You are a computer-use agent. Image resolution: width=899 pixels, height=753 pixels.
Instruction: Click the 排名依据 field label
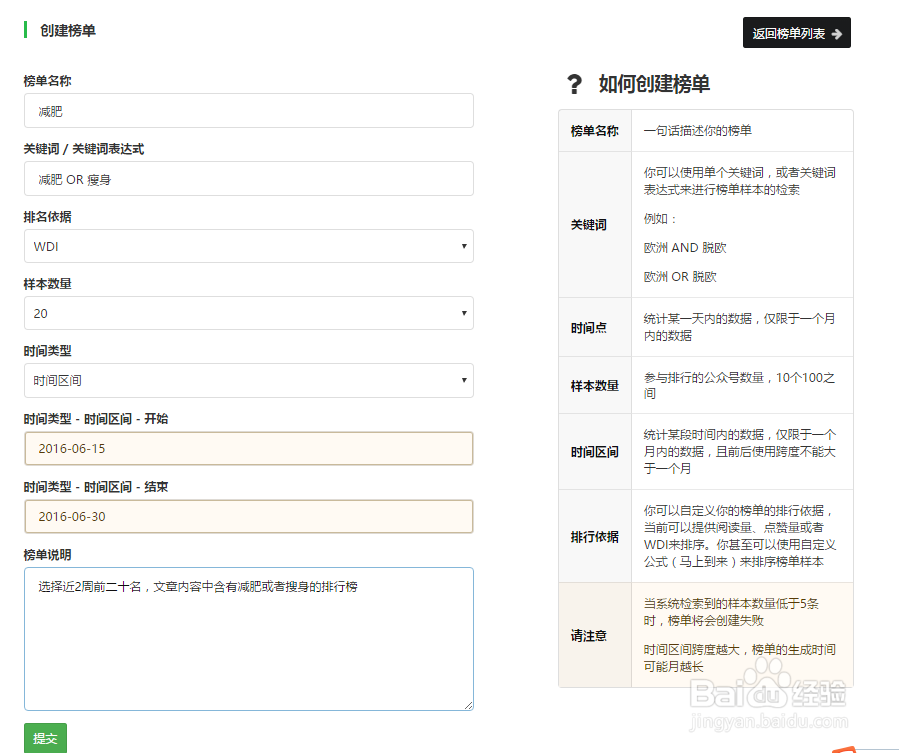(48, 217)
